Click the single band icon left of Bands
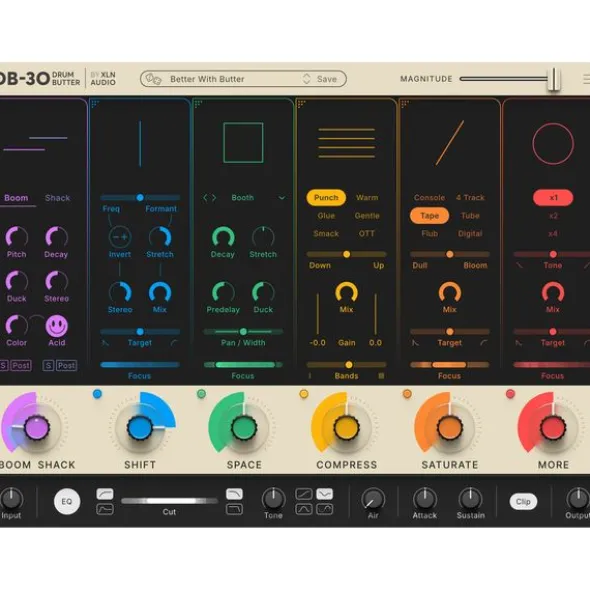Viewport: 590px width, 591px height. click(x=310, y=376)
